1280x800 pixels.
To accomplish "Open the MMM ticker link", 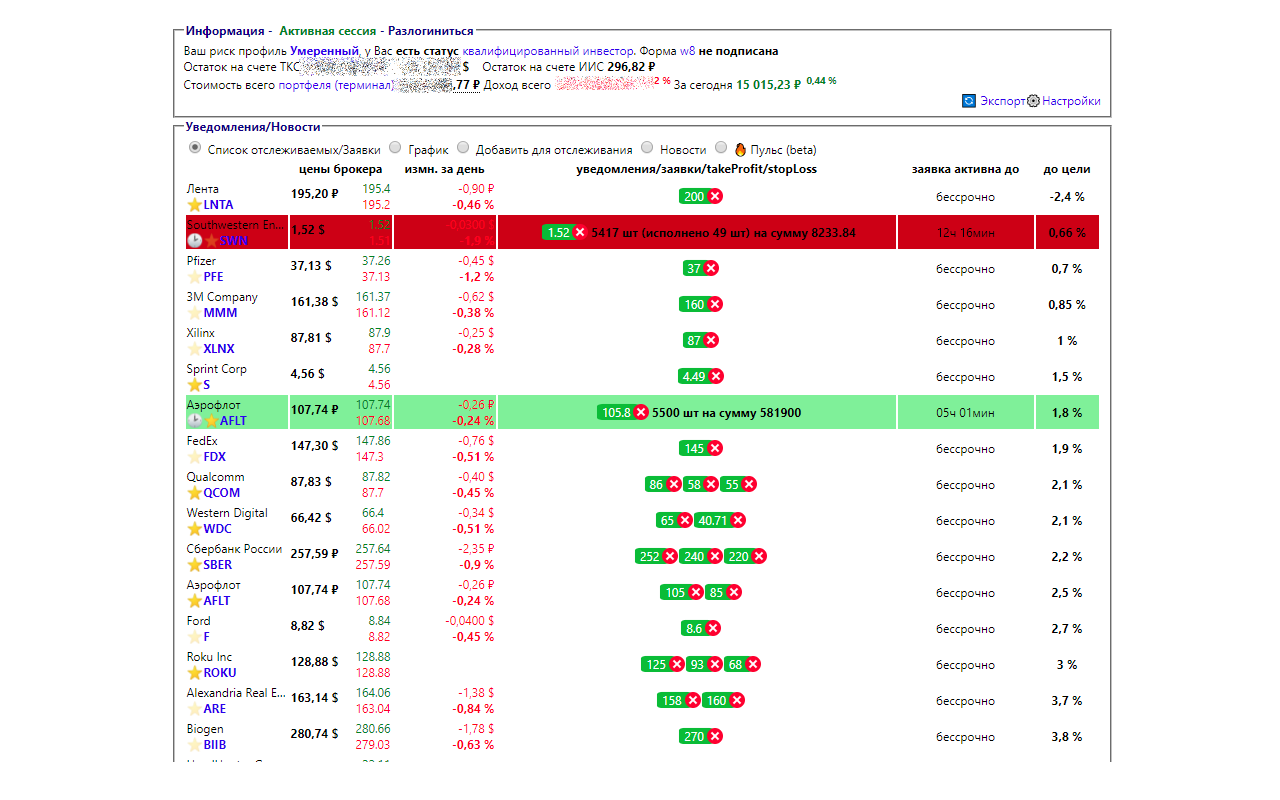I will (x=220, y=313).
